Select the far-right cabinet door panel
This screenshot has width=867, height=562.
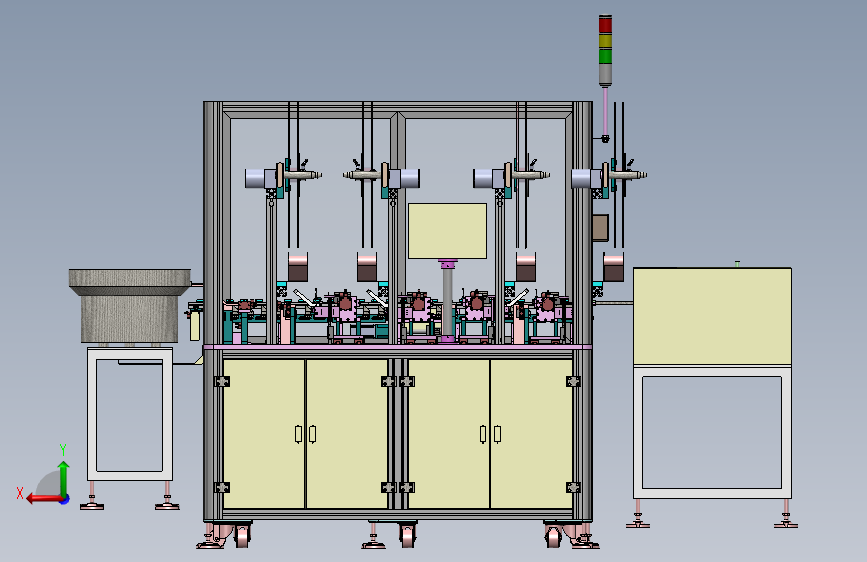coord(531,434)
